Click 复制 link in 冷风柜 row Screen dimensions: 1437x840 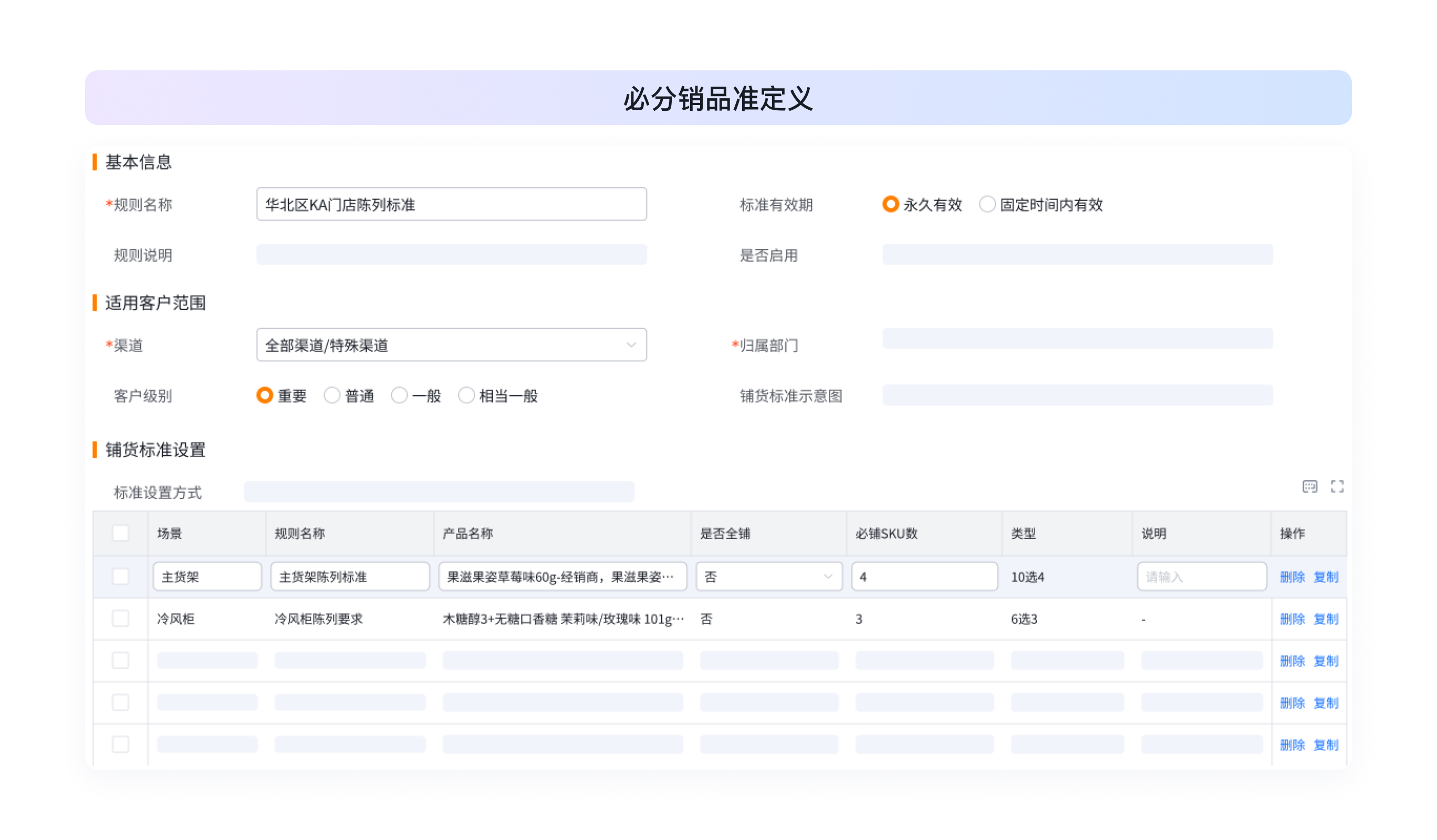[1326, 619]
